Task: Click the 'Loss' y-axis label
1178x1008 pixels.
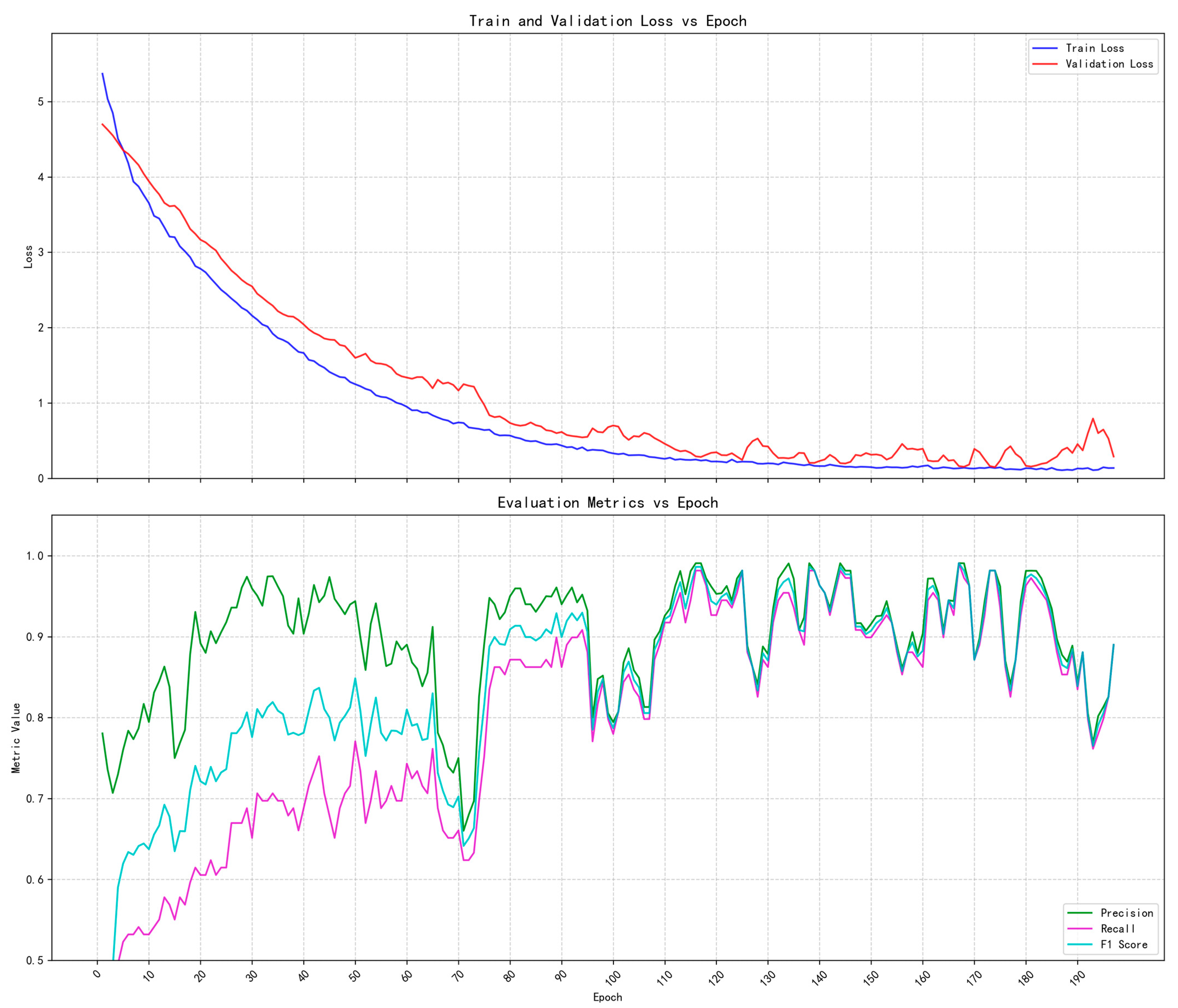Action: point(28,257)
